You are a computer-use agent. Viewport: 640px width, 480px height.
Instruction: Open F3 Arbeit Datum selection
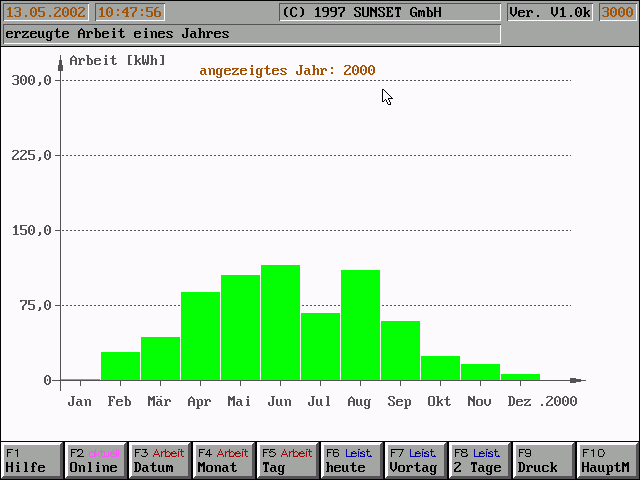(x=159, y=460)
